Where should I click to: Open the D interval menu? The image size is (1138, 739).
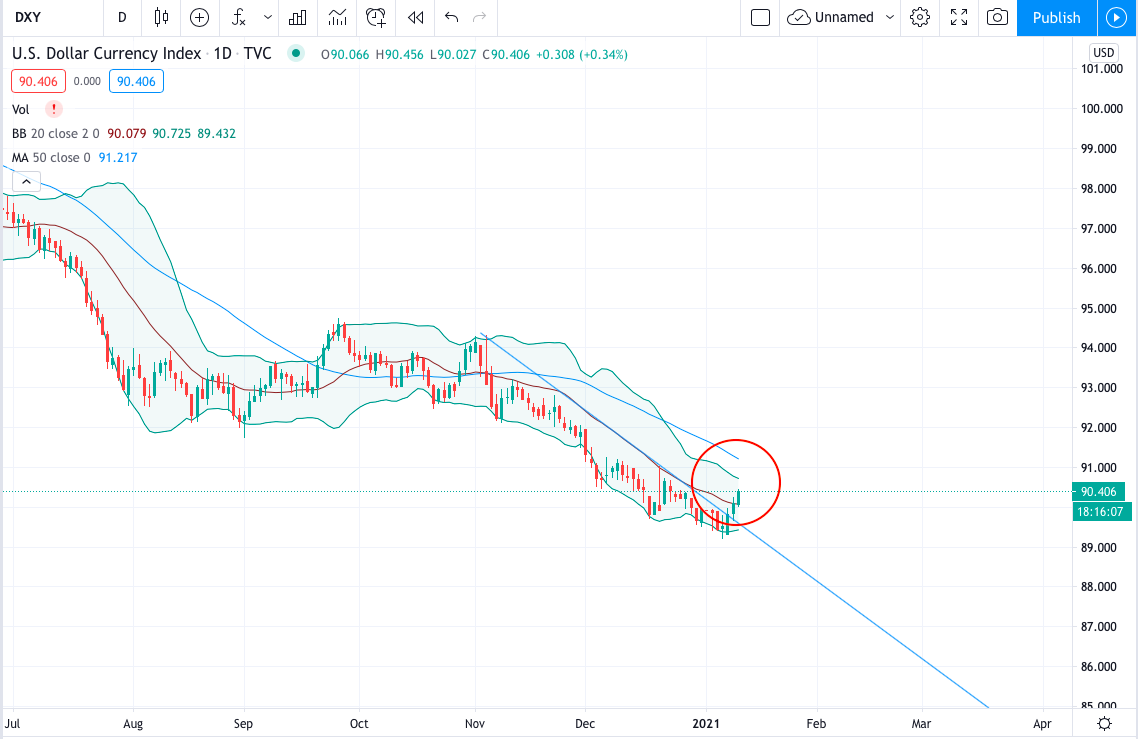pyautogui.click(x=120, y=18)
